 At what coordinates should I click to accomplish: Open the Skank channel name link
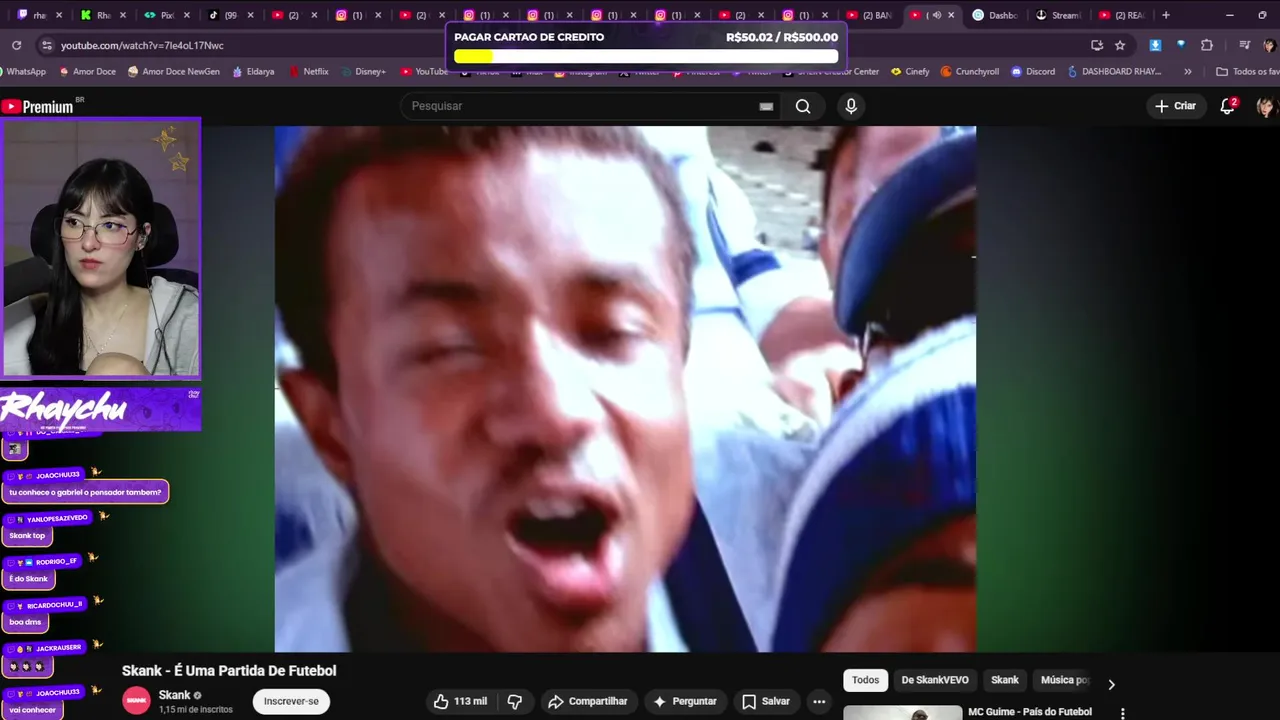(174, 695)
